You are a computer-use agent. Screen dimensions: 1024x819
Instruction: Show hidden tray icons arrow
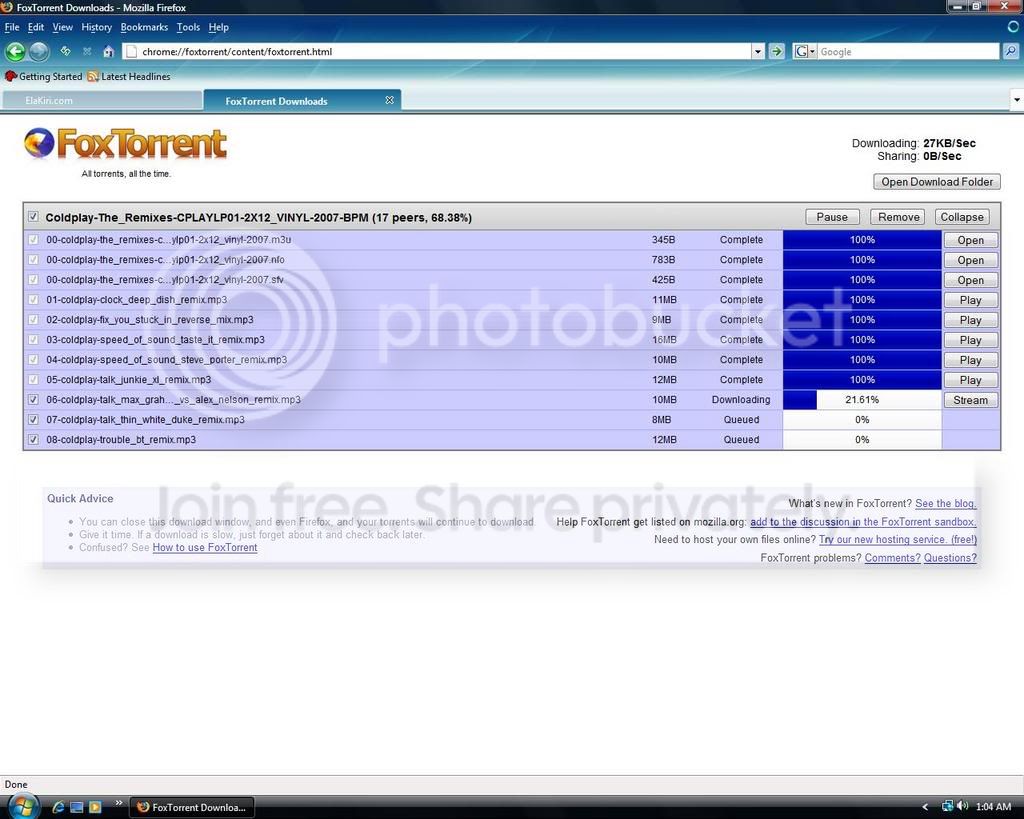[925, 807]
